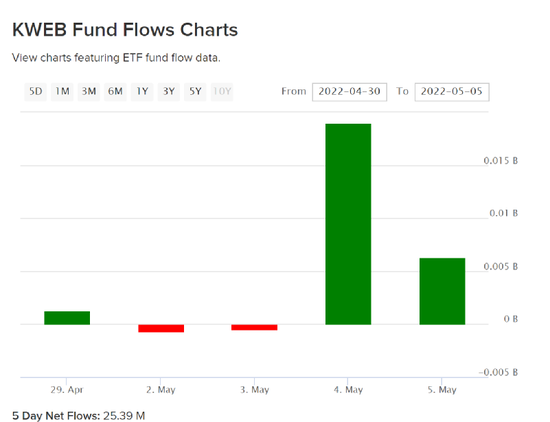This screenshot has height=422, width=550.
Task: Switch chart to 3M range
Action: tap(89, 92)
